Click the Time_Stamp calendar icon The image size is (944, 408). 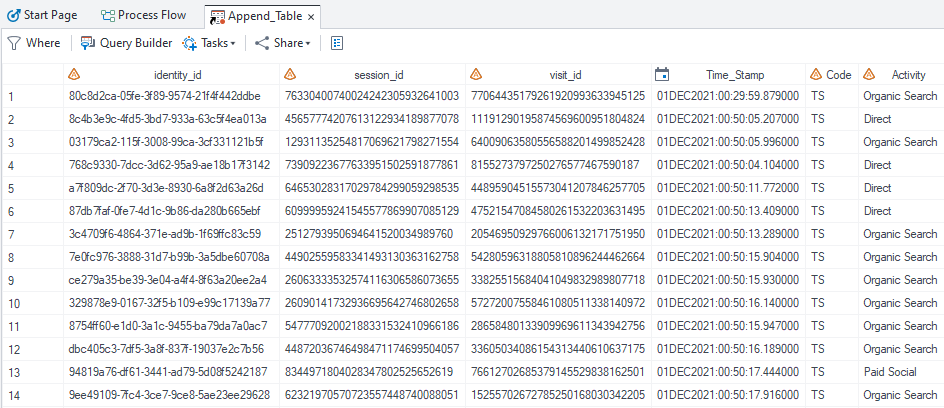tap(661, 75)
